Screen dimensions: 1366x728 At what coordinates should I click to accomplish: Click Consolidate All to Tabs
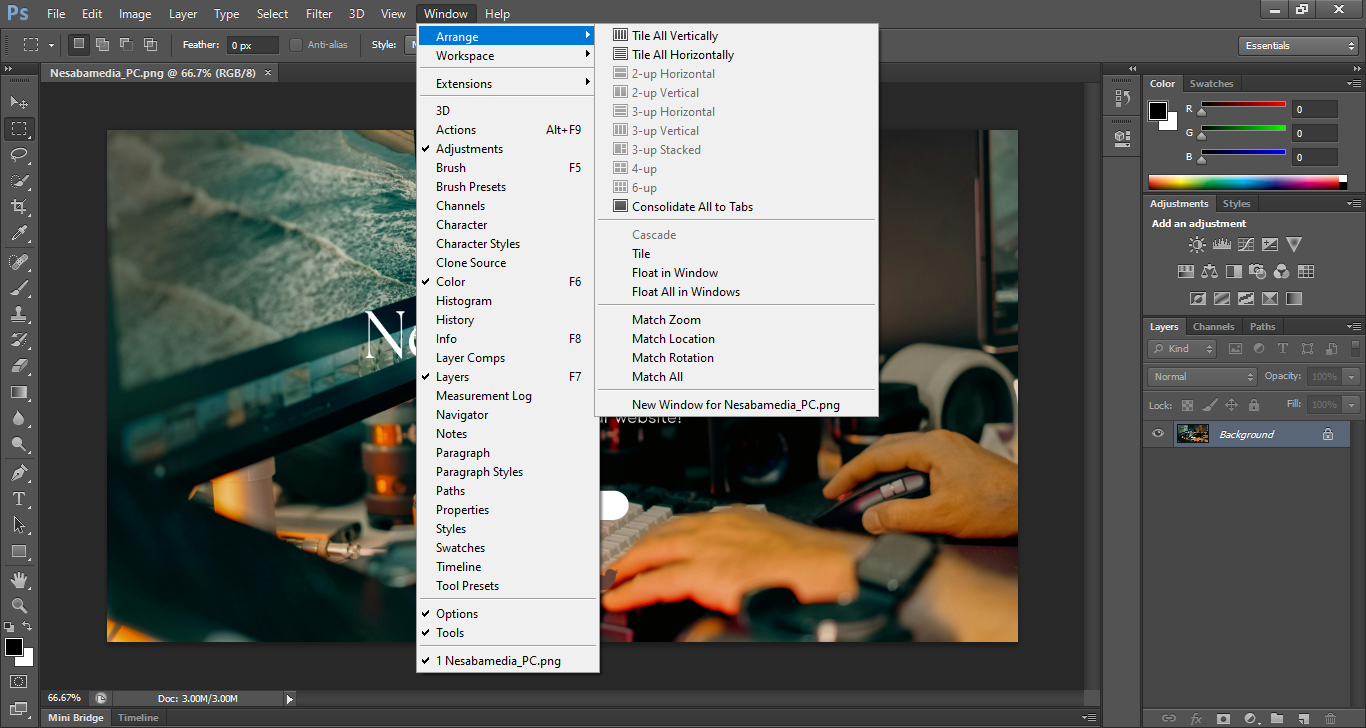(692, 207)
